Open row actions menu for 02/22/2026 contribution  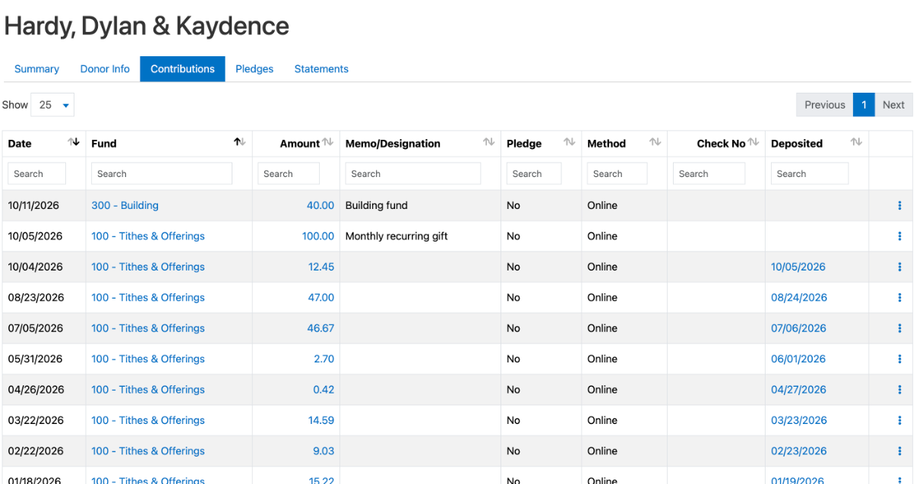click(899, 451)
